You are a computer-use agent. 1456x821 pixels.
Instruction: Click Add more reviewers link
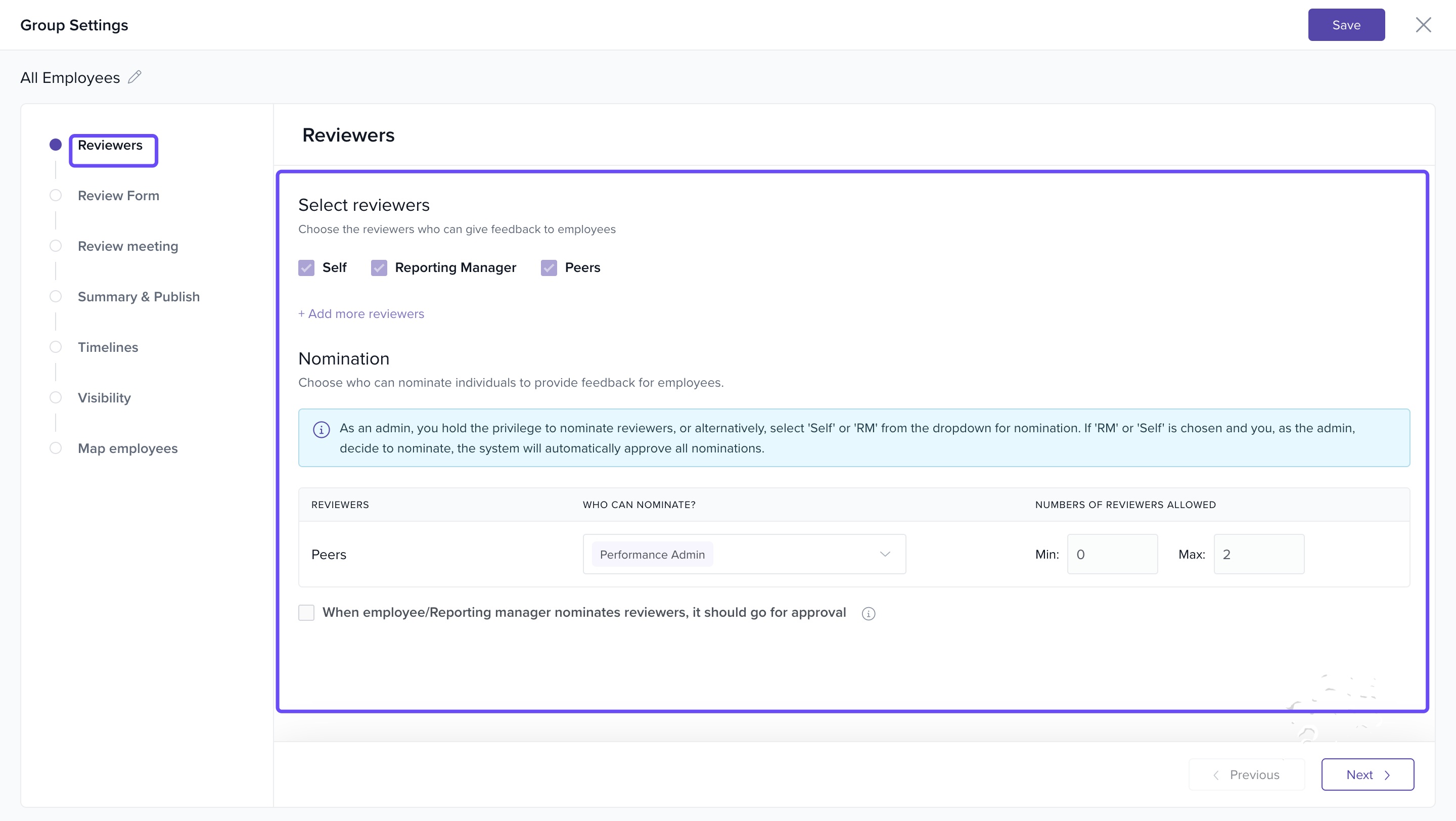(361, 313)
